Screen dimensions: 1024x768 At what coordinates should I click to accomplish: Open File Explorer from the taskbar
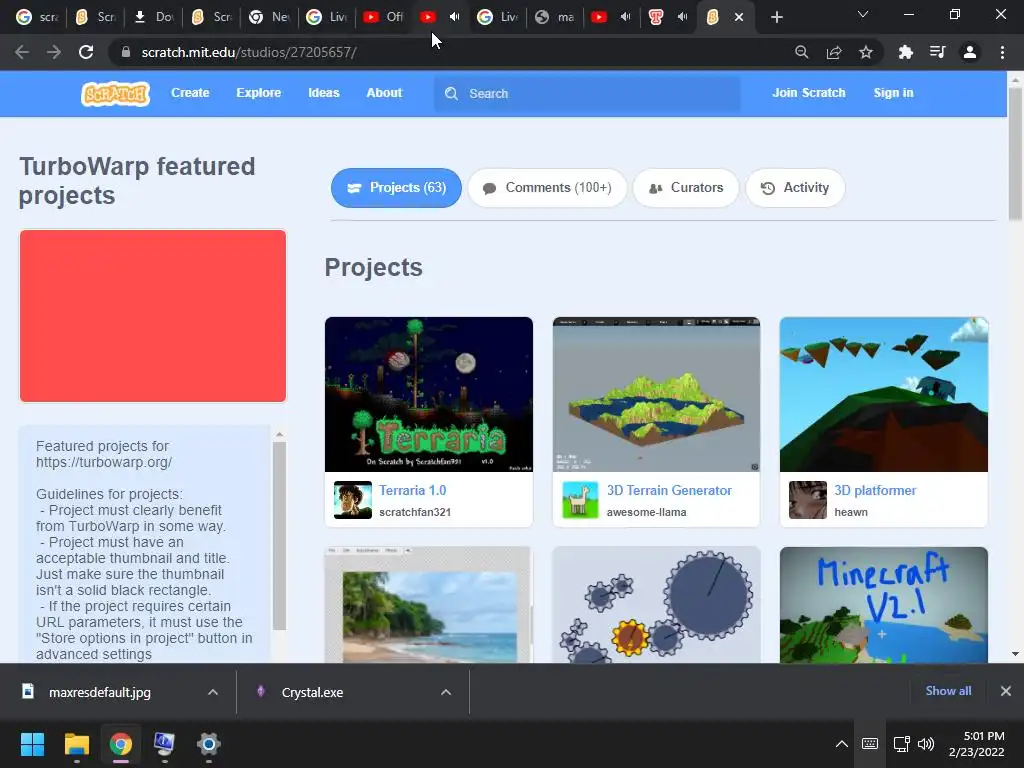[x=76, y=744]
